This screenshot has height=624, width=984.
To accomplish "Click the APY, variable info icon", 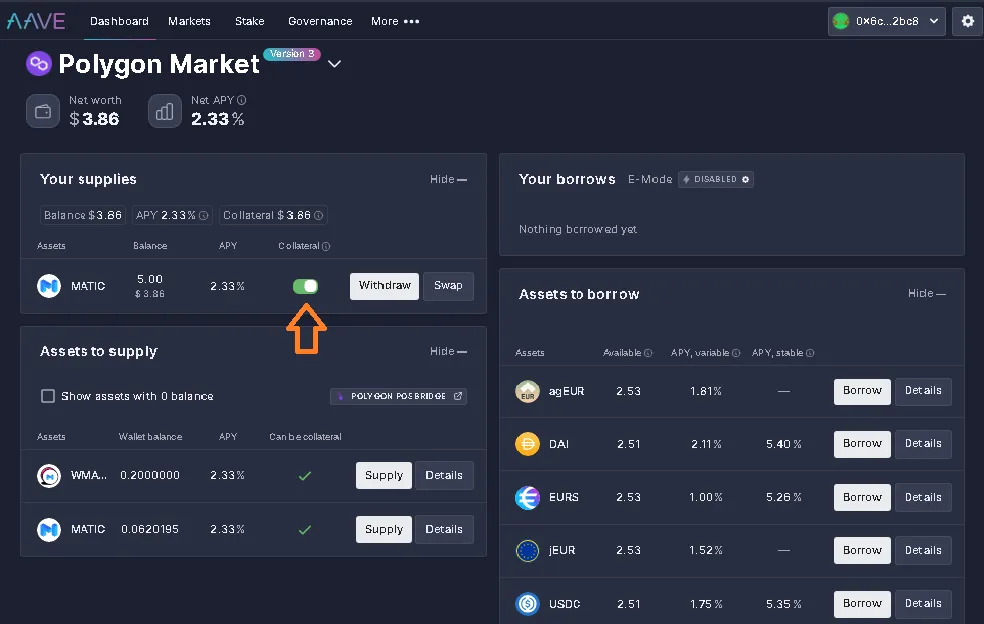I will pos(736,353).
